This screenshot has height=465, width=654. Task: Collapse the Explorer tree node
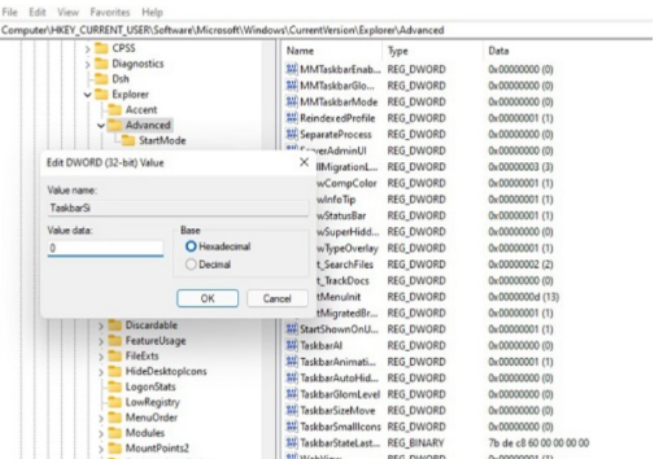[88, 94]
